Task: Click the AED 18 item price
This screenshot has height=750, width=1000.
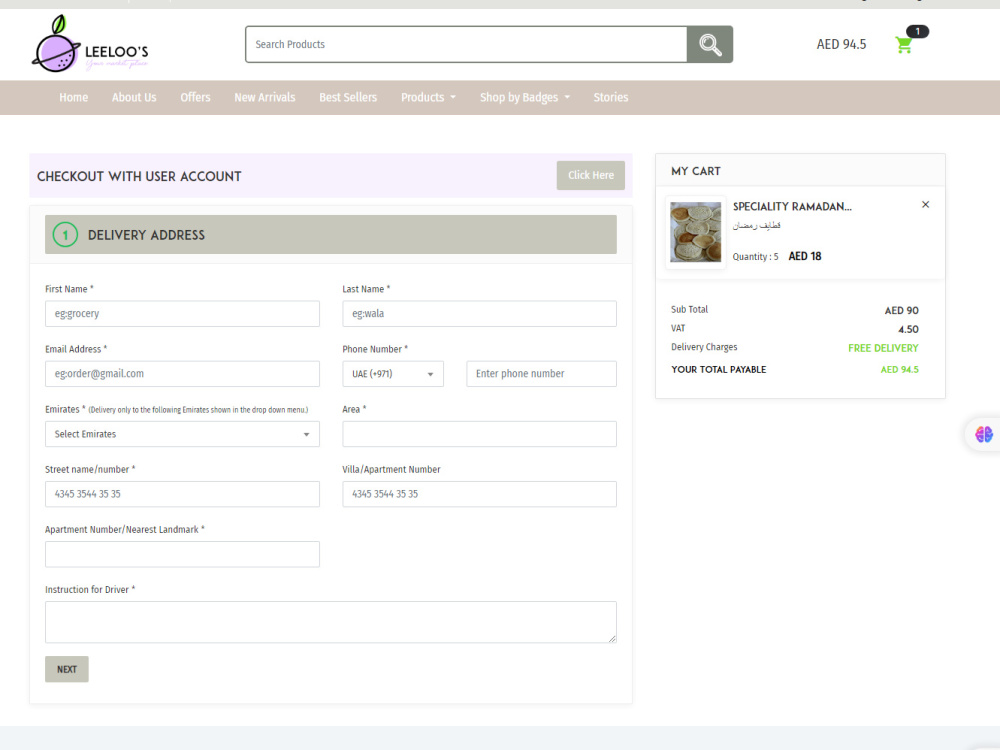Action: 805,256
